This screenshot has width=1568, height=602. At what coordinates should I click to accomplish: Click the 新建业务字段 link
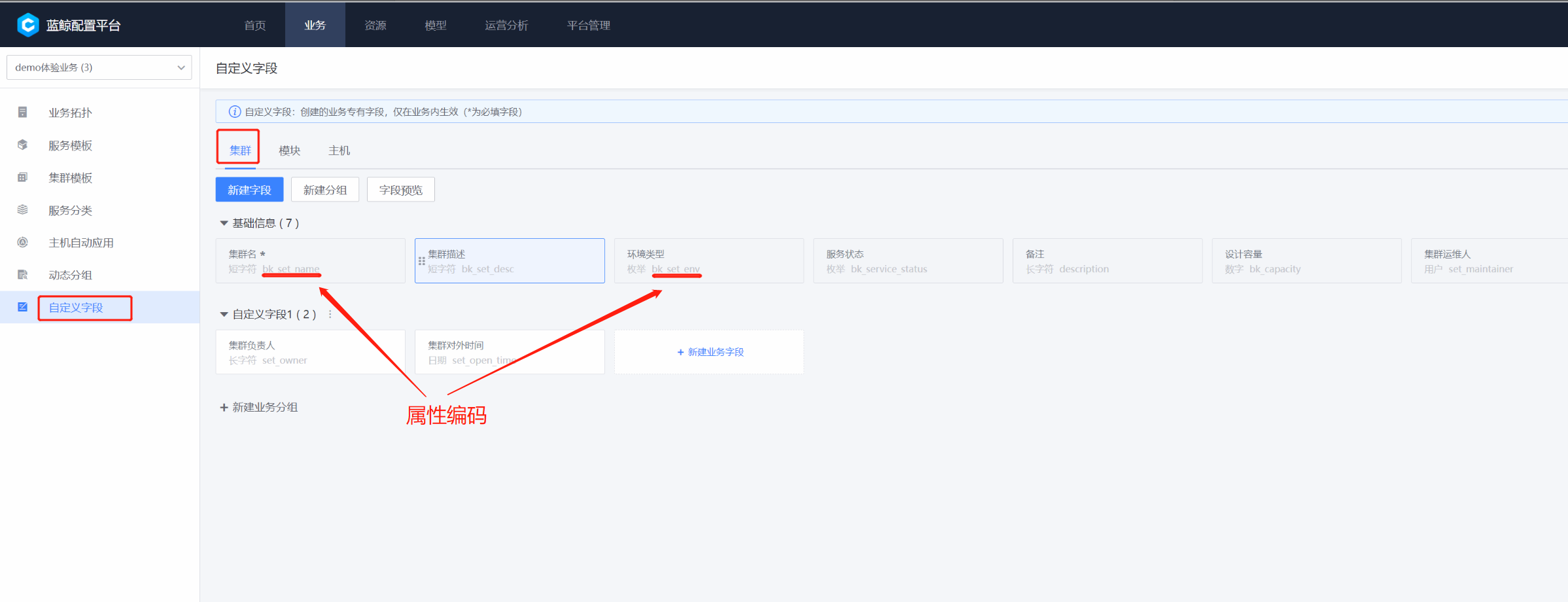tap(716, 352)
